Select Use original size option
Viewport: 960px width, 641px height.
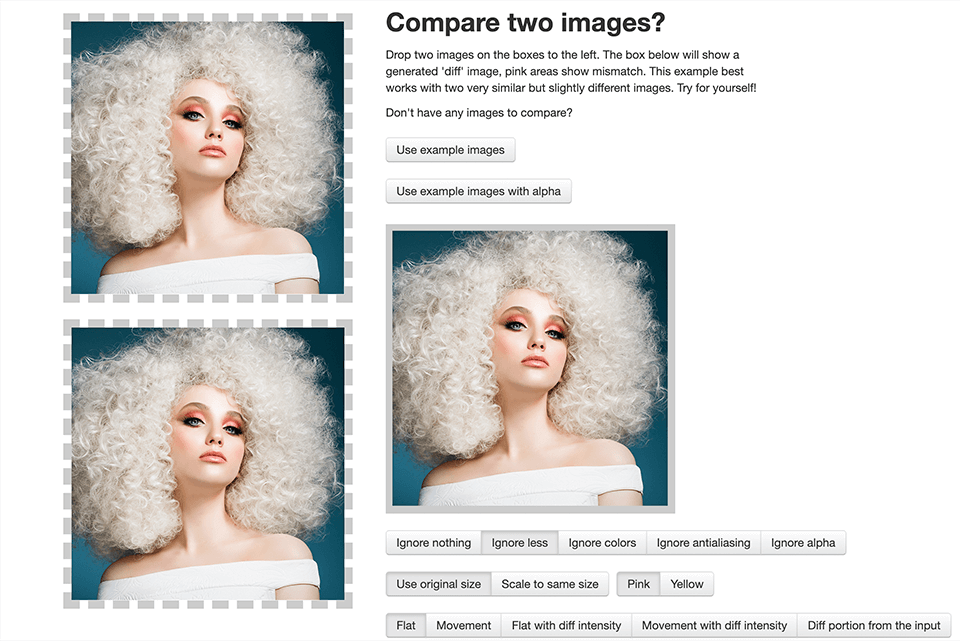pyautogui.click(x=438, y=584)
